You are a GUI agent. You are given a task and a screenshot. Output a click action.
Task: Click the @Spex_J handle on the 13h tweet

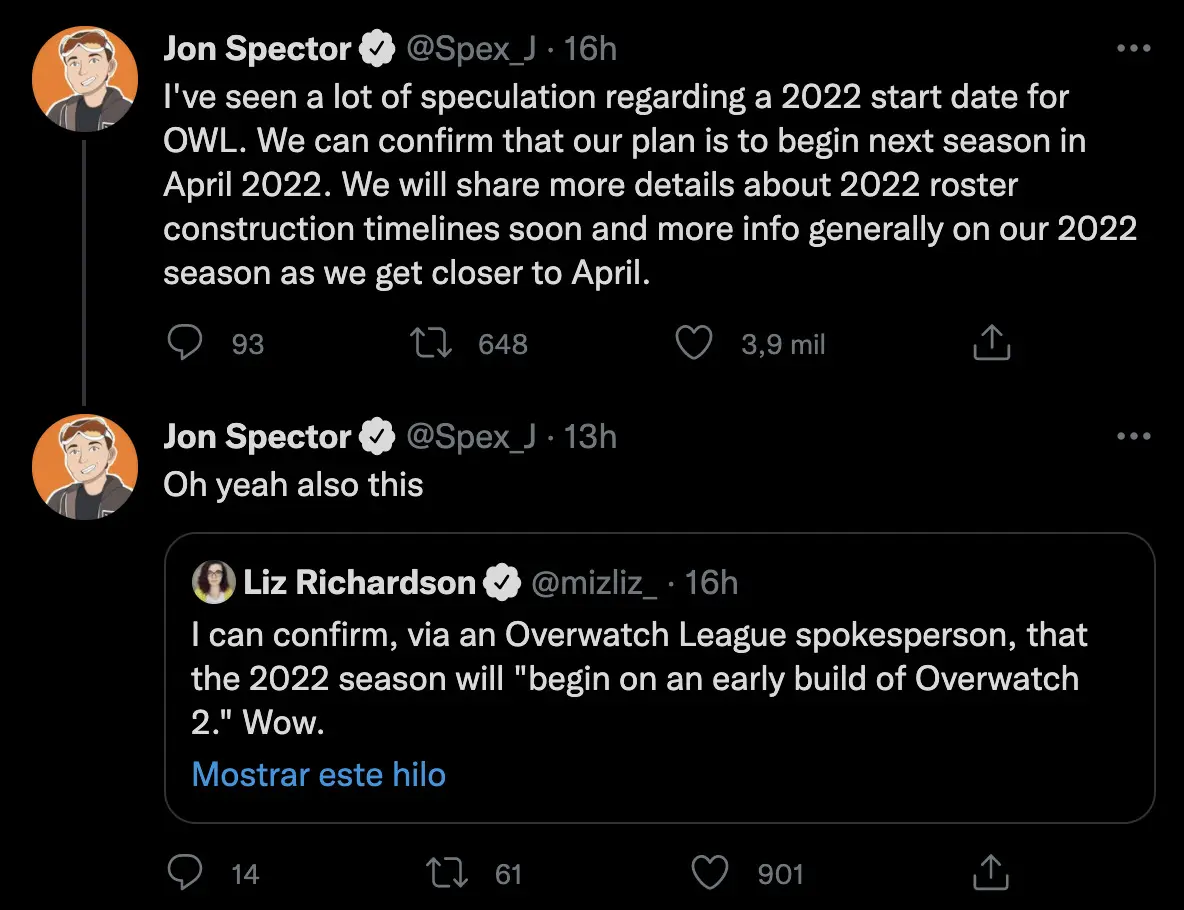click(x=471, y=437)
